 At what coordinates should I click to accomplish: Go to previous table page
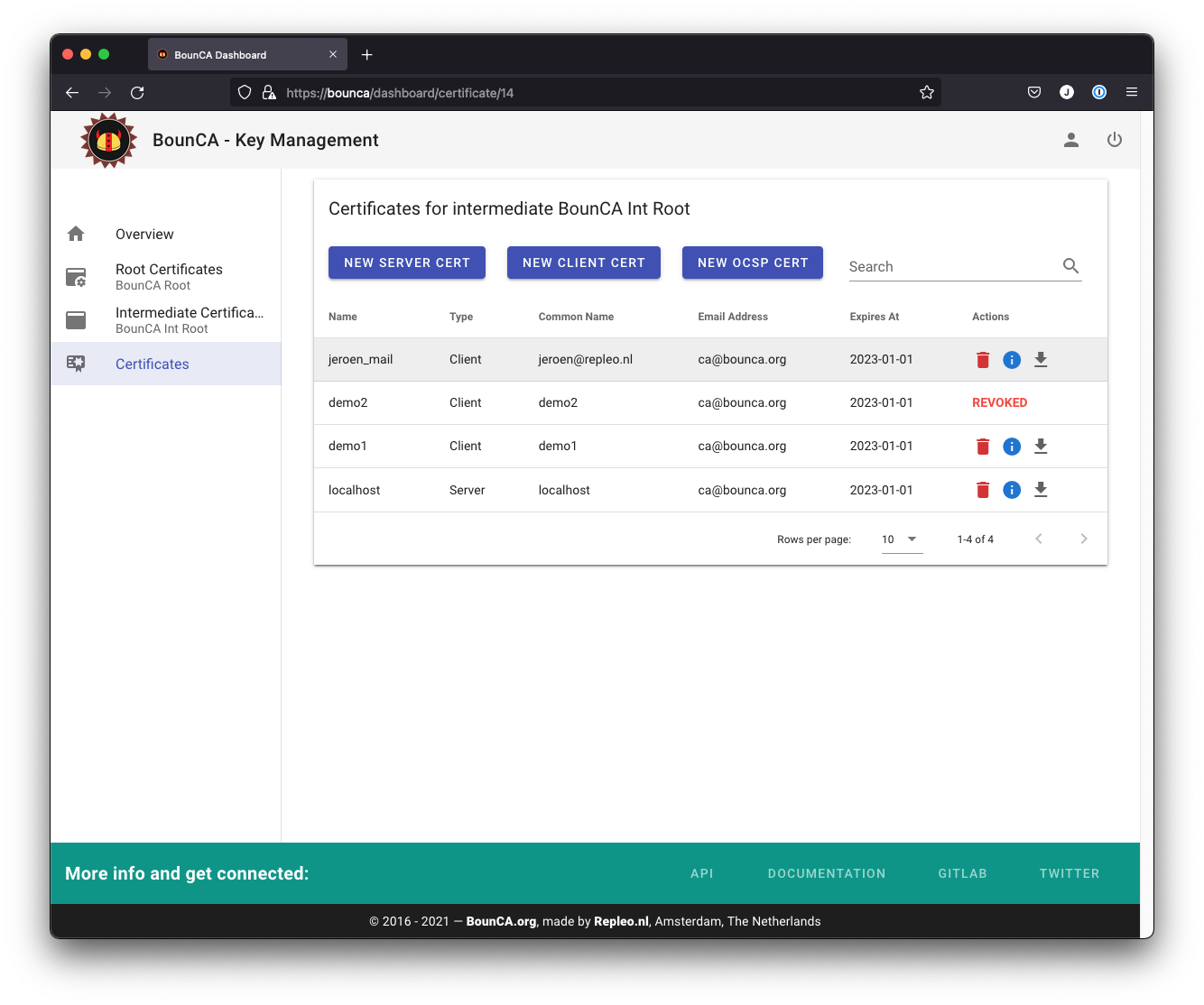(1039, 539)
